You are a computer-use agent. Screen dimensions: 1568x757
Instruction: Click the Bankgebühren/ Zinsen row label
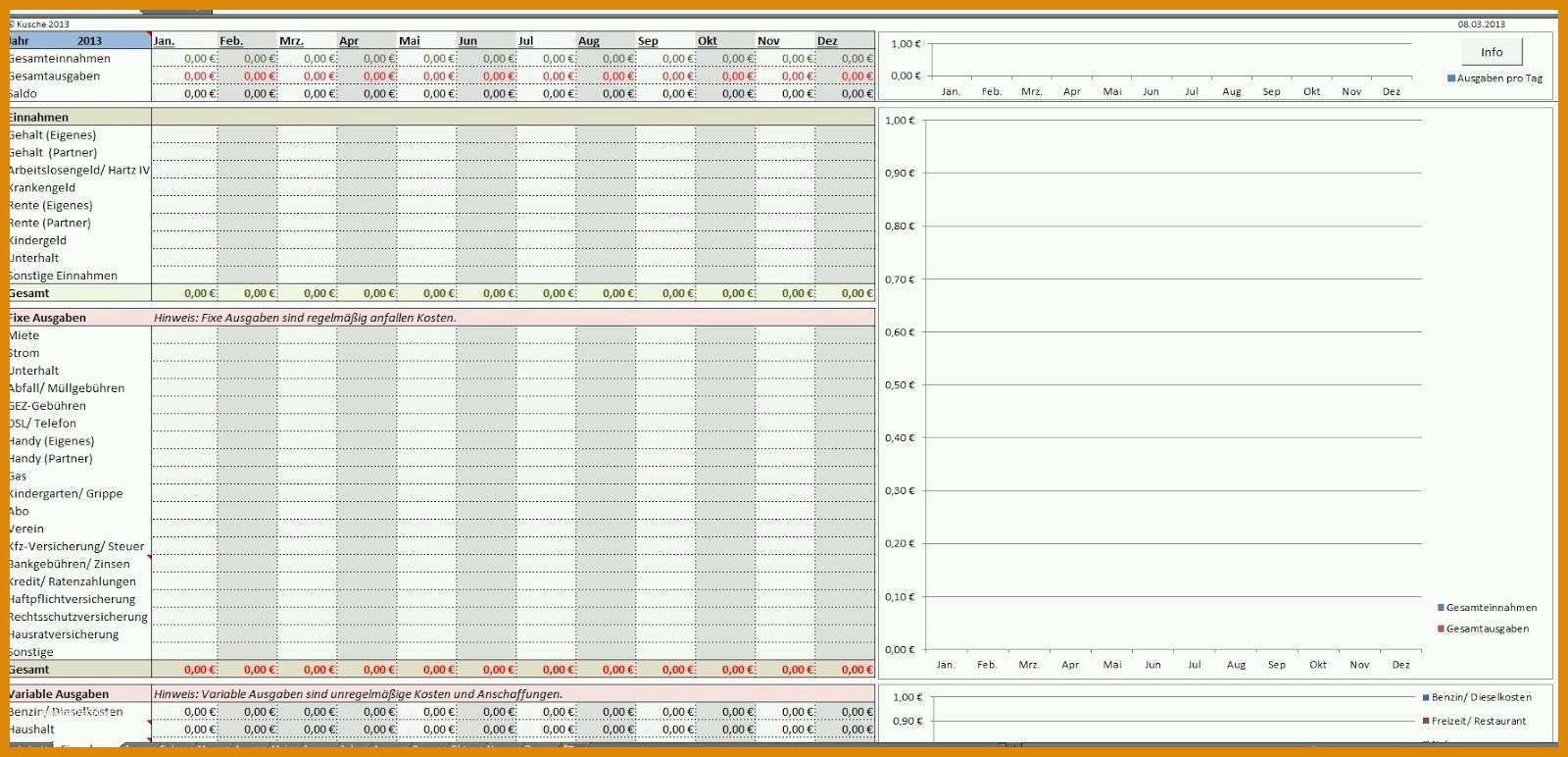[69, 565]
